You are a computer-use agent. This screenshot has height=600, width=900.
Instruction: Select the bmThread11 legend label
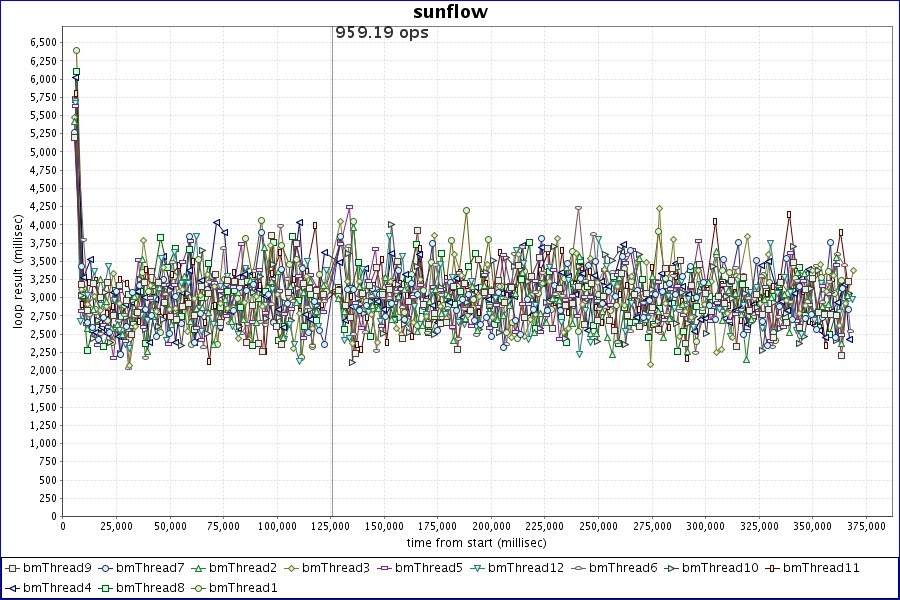[820, 568]
